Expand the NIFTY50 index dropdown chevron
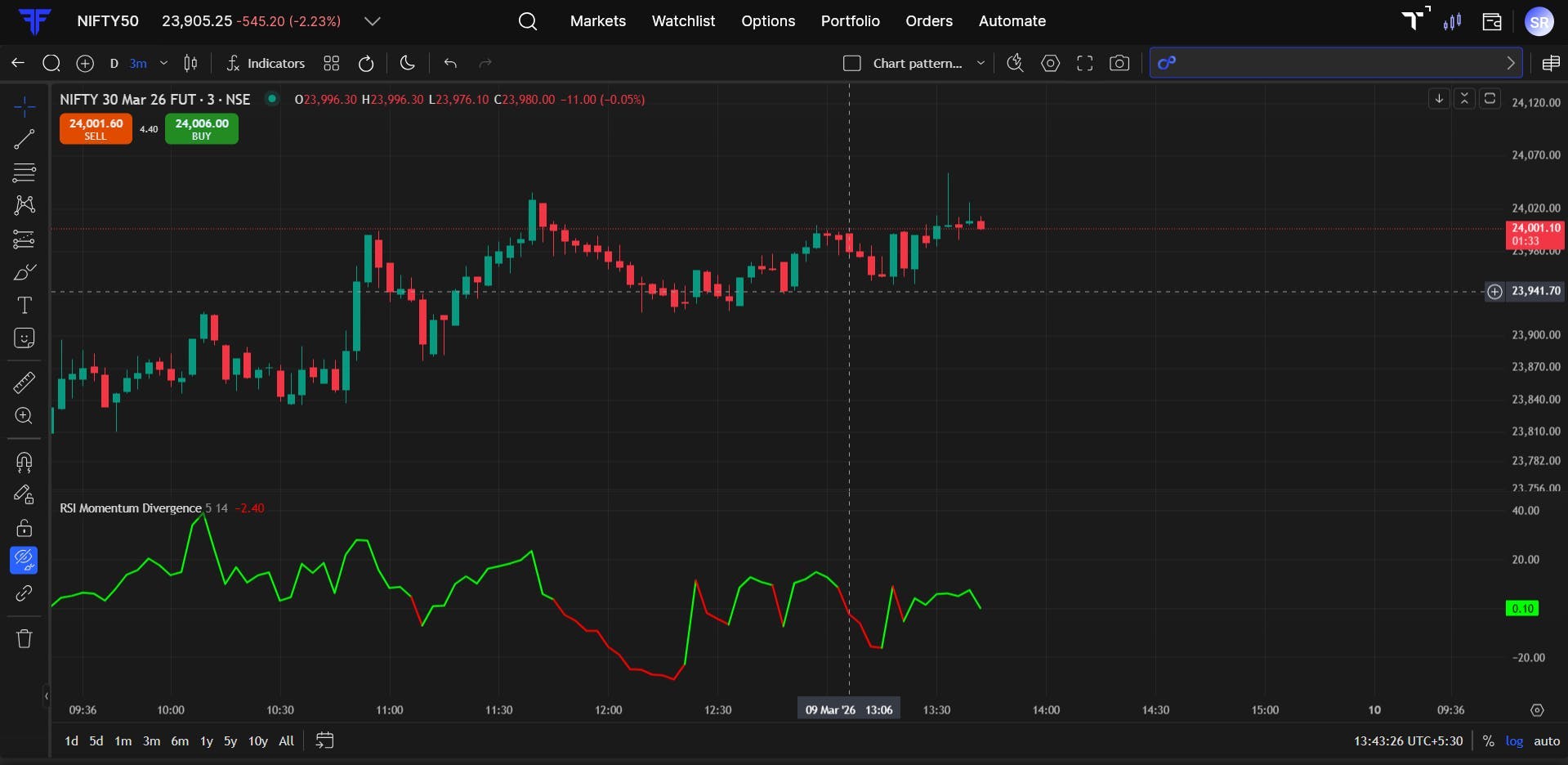1568x765 pixels. coord(372,21)
